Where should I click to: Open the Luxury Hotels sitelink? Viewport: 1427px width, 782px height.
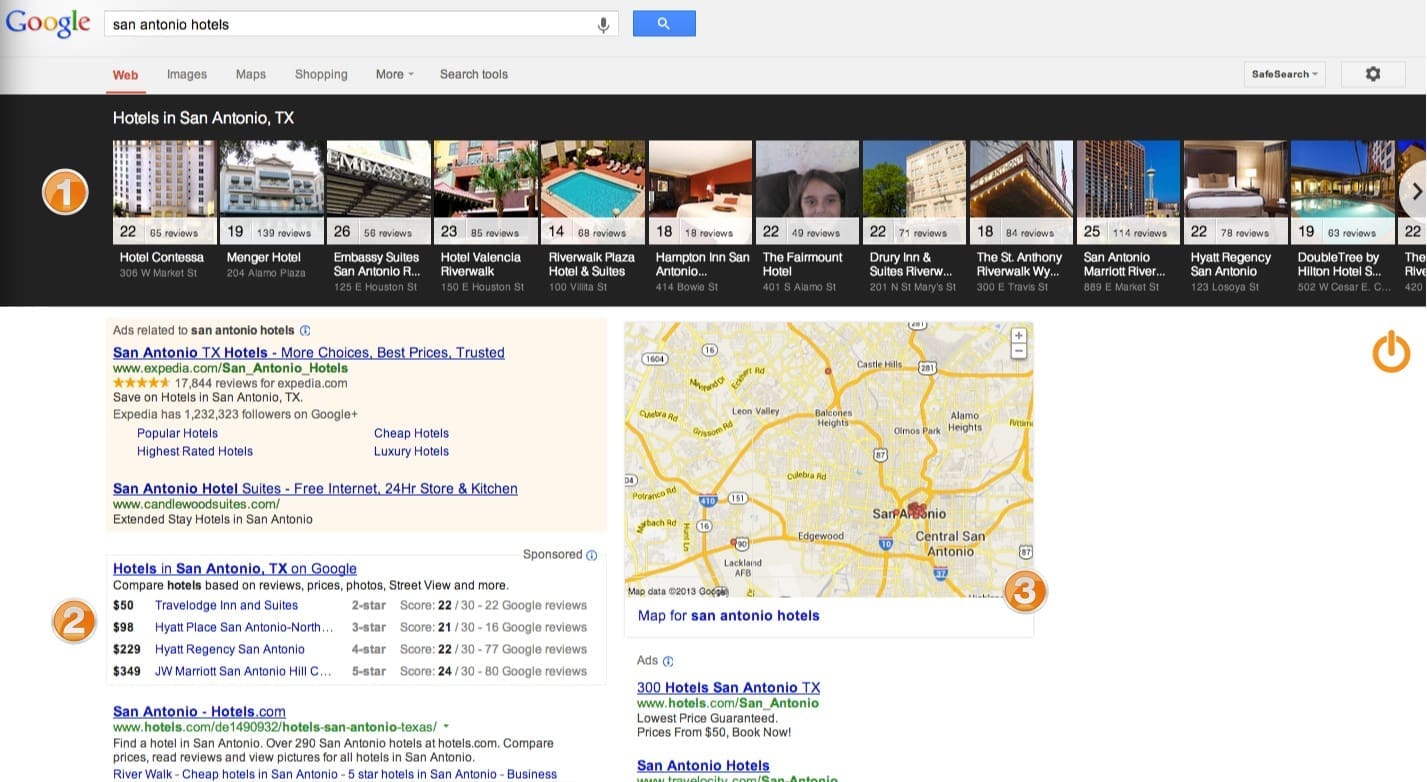[x=411, y=451]
